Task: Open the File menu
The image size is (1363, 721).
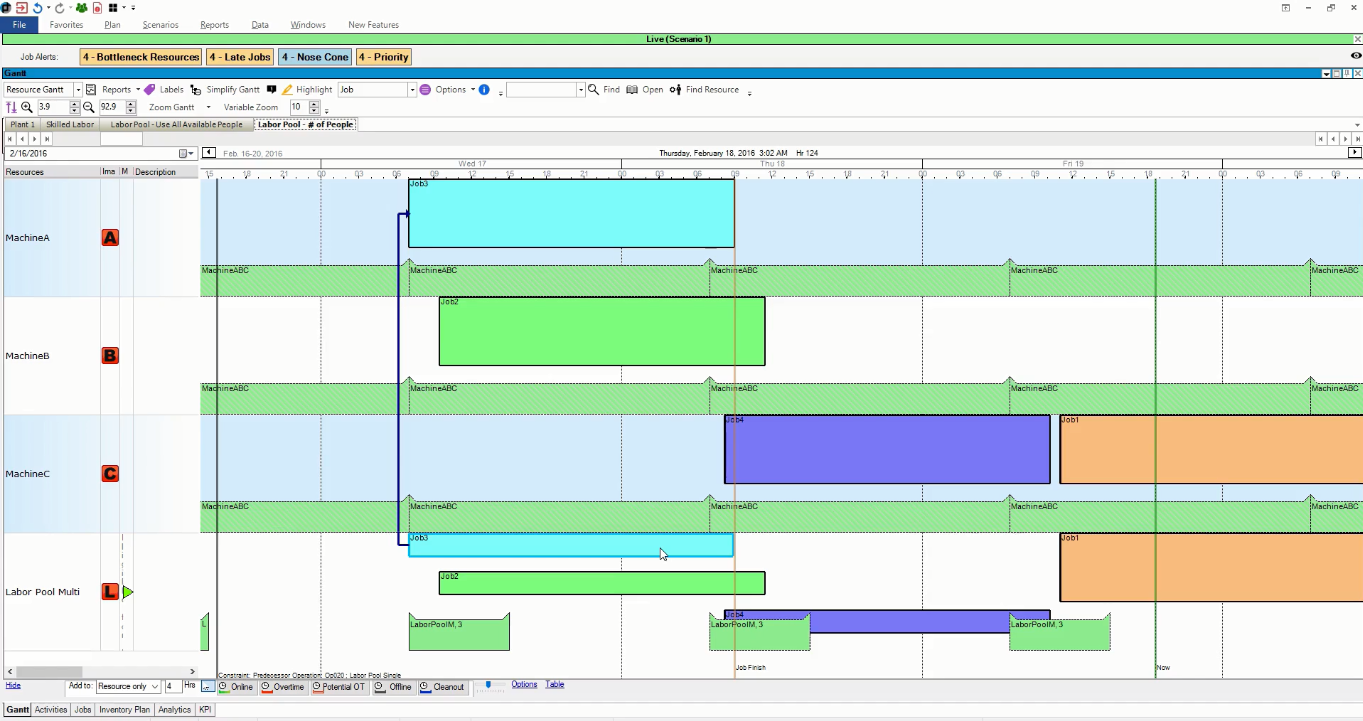Action: pyautogui.click(x=19, y=25)
